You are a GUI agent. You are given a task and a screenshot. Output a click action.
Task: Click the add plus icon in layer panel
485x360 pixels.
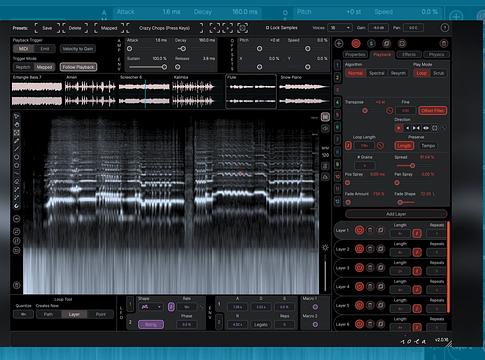339,43
